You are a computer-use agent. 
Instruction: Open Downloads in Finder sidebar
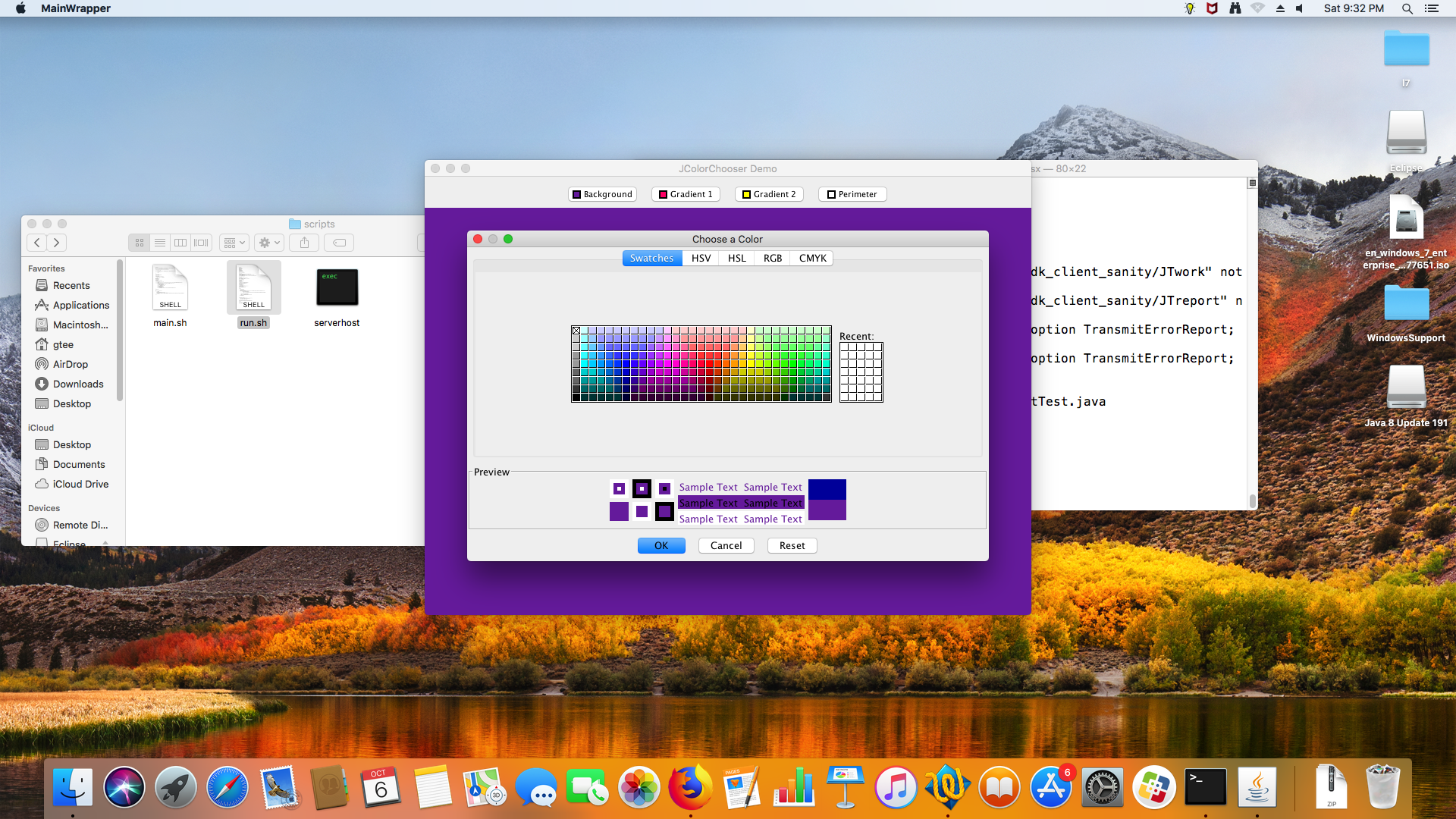coord(77,384)
